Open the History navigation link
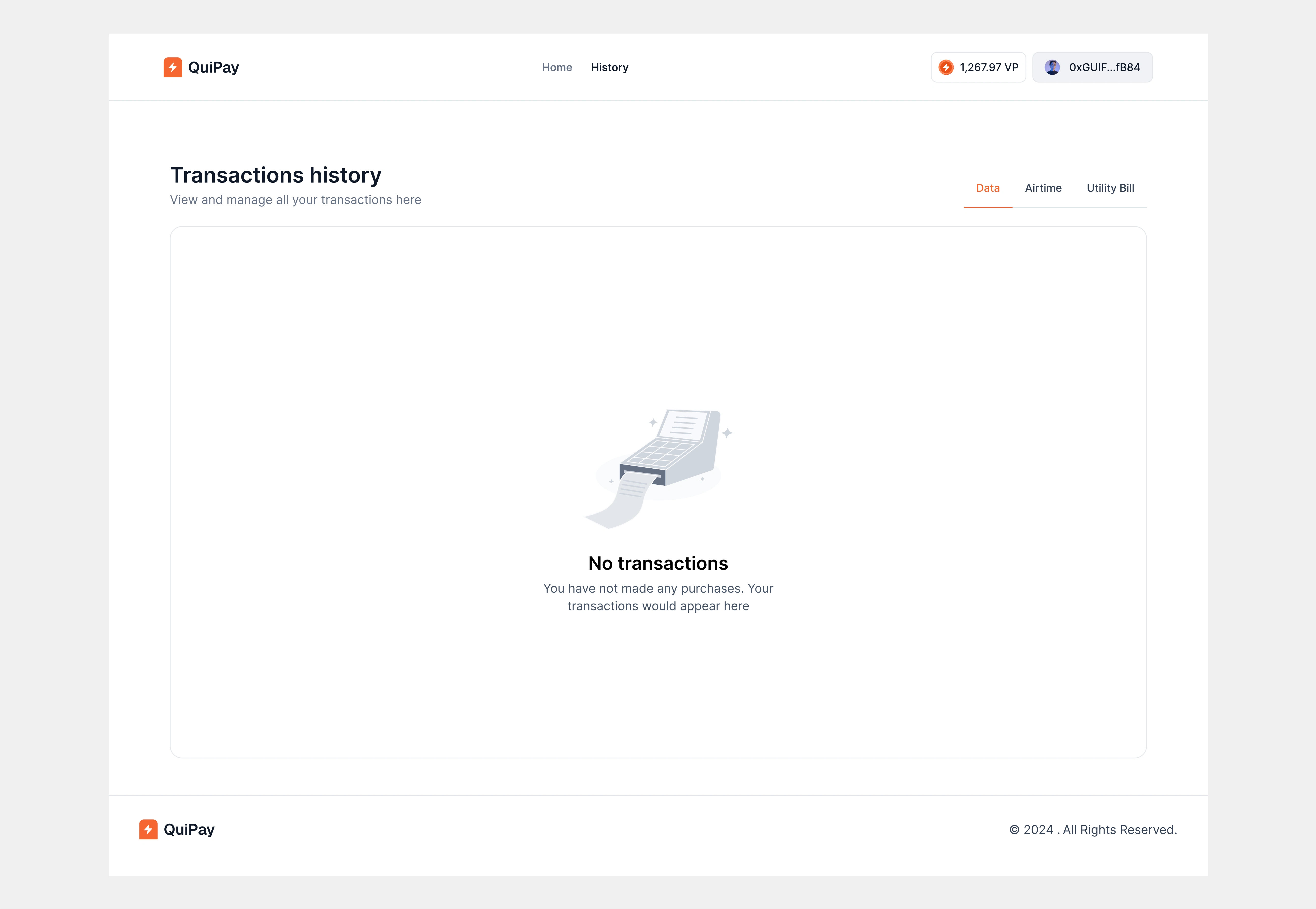The height and width of the screenshot is (909, 1316). [x=609, y=67]
